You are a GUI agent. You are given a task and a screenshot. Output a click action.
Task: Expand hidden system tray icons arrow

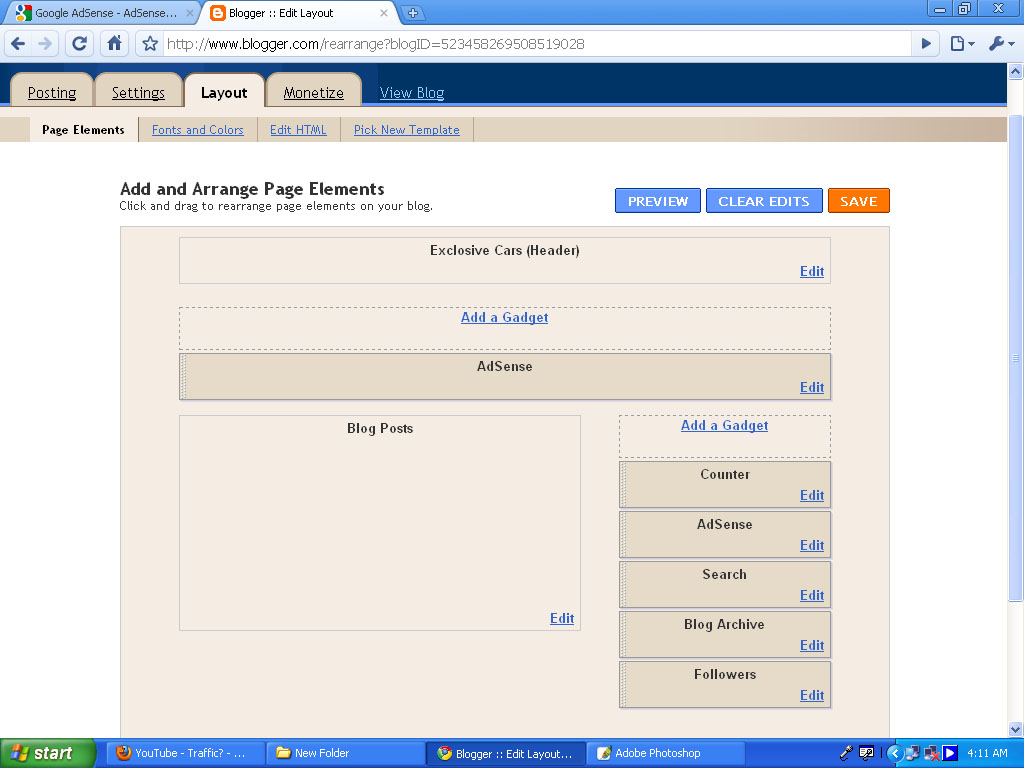pyautogui.click(x=894, y=754)
